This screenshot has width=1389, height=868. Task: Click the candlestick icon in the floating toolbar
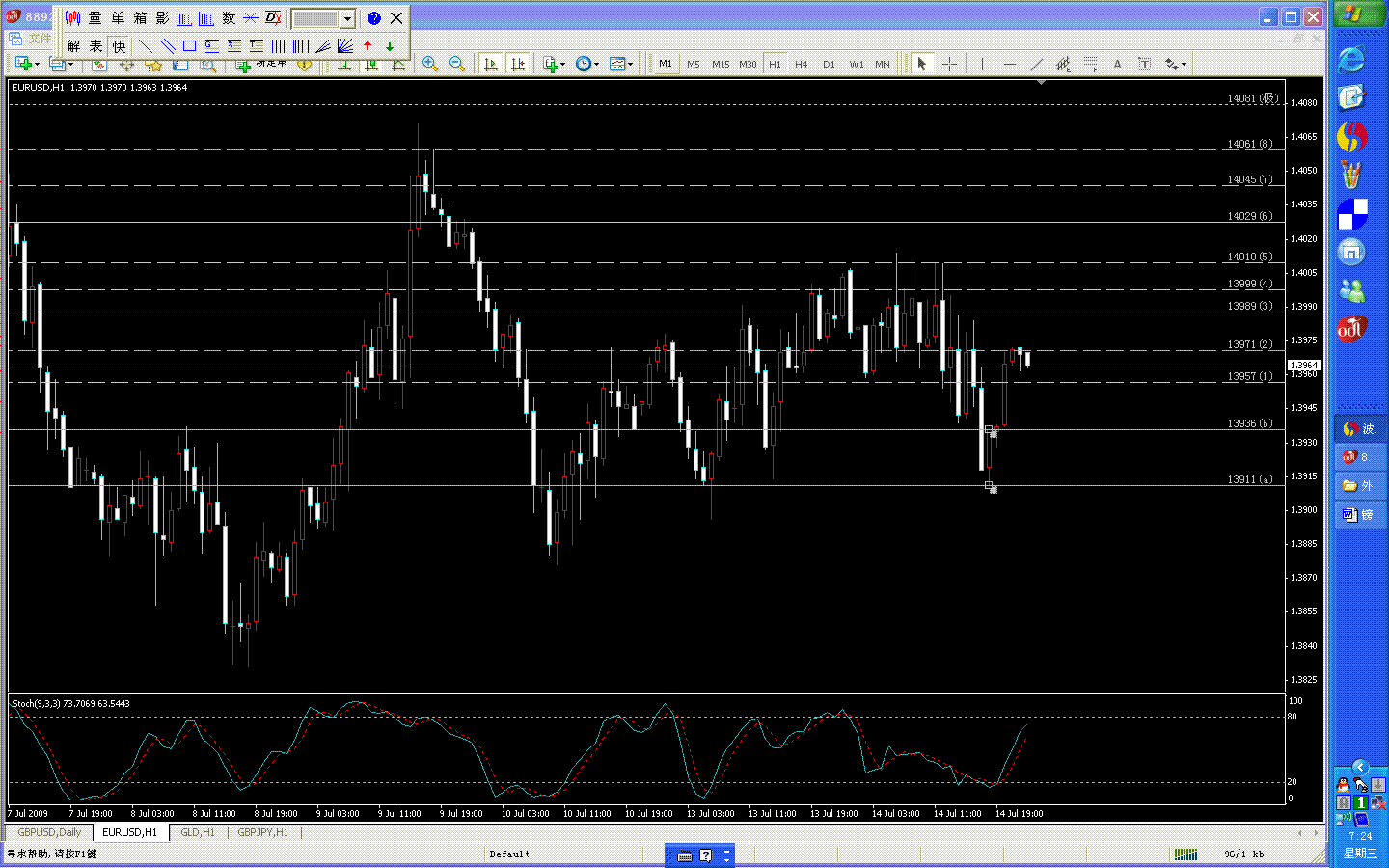(72, 18)
